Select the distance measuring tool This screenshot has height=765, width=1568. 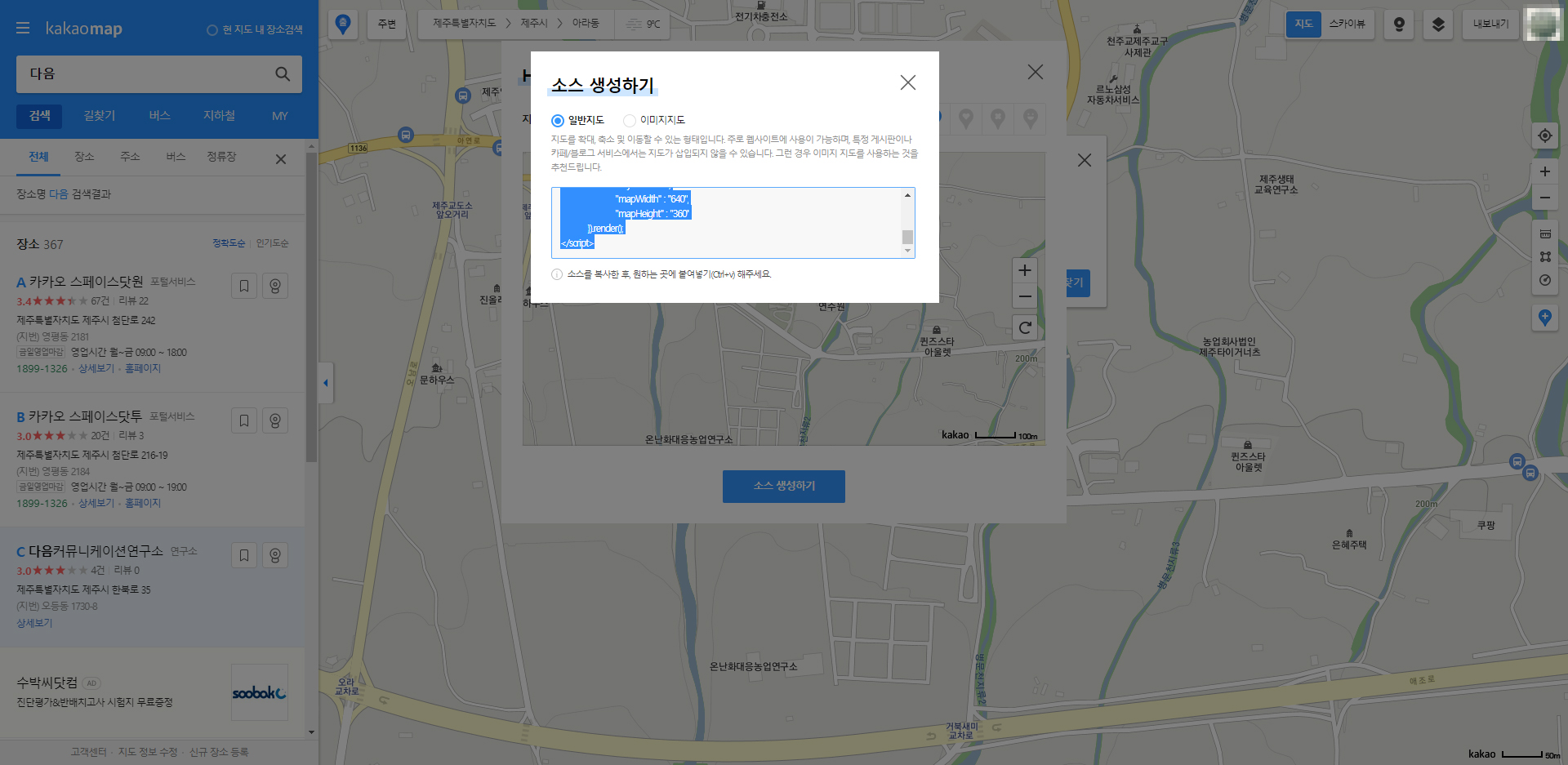click(x=1545, y=234)
